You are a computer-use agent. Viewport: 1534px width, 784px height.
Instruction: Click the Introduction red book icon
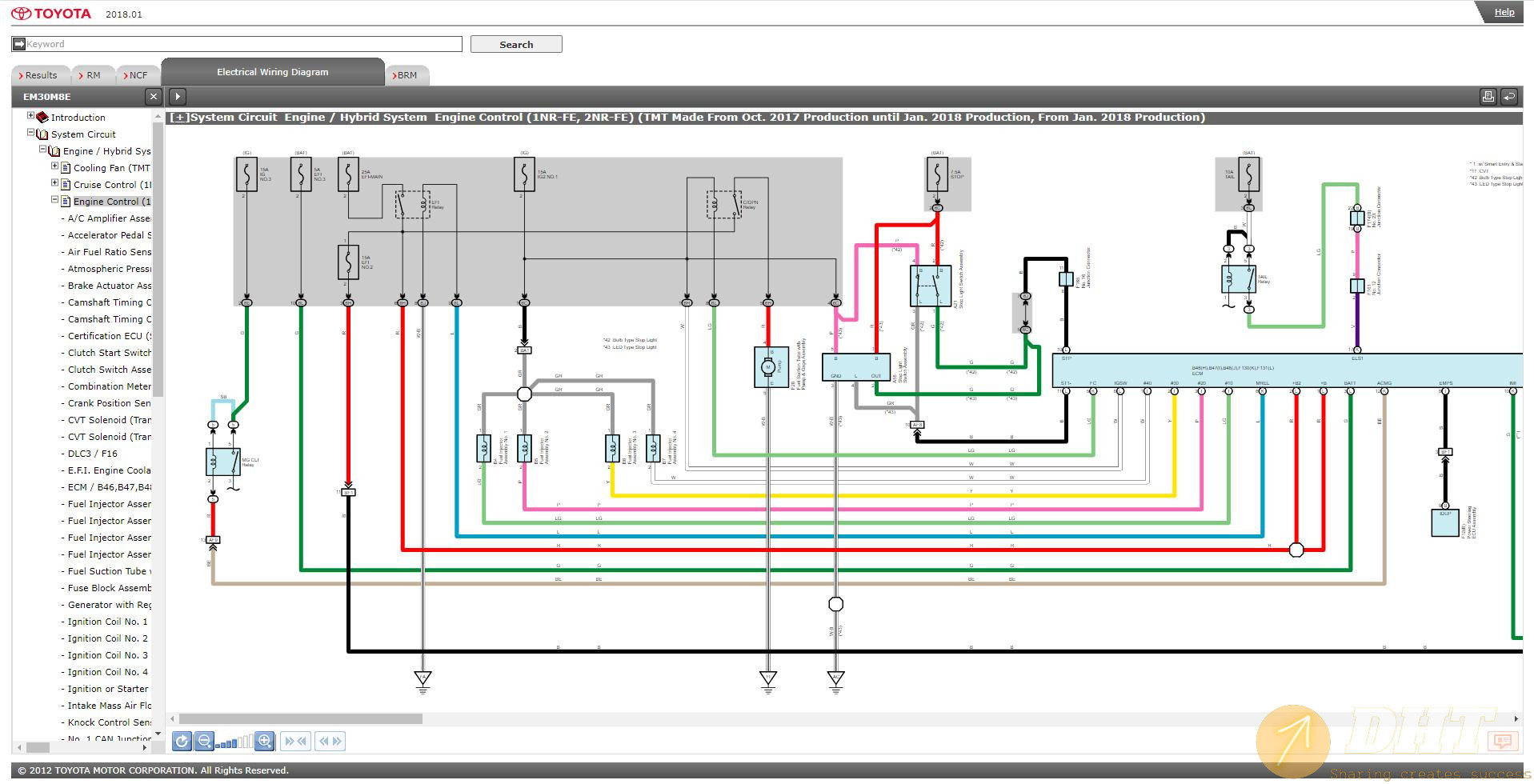(42, 118)
